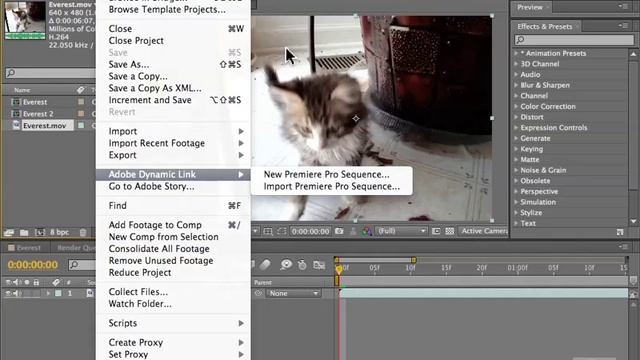
Task: Open Effects & Presets panel menu icon
Action: (623, 26)
